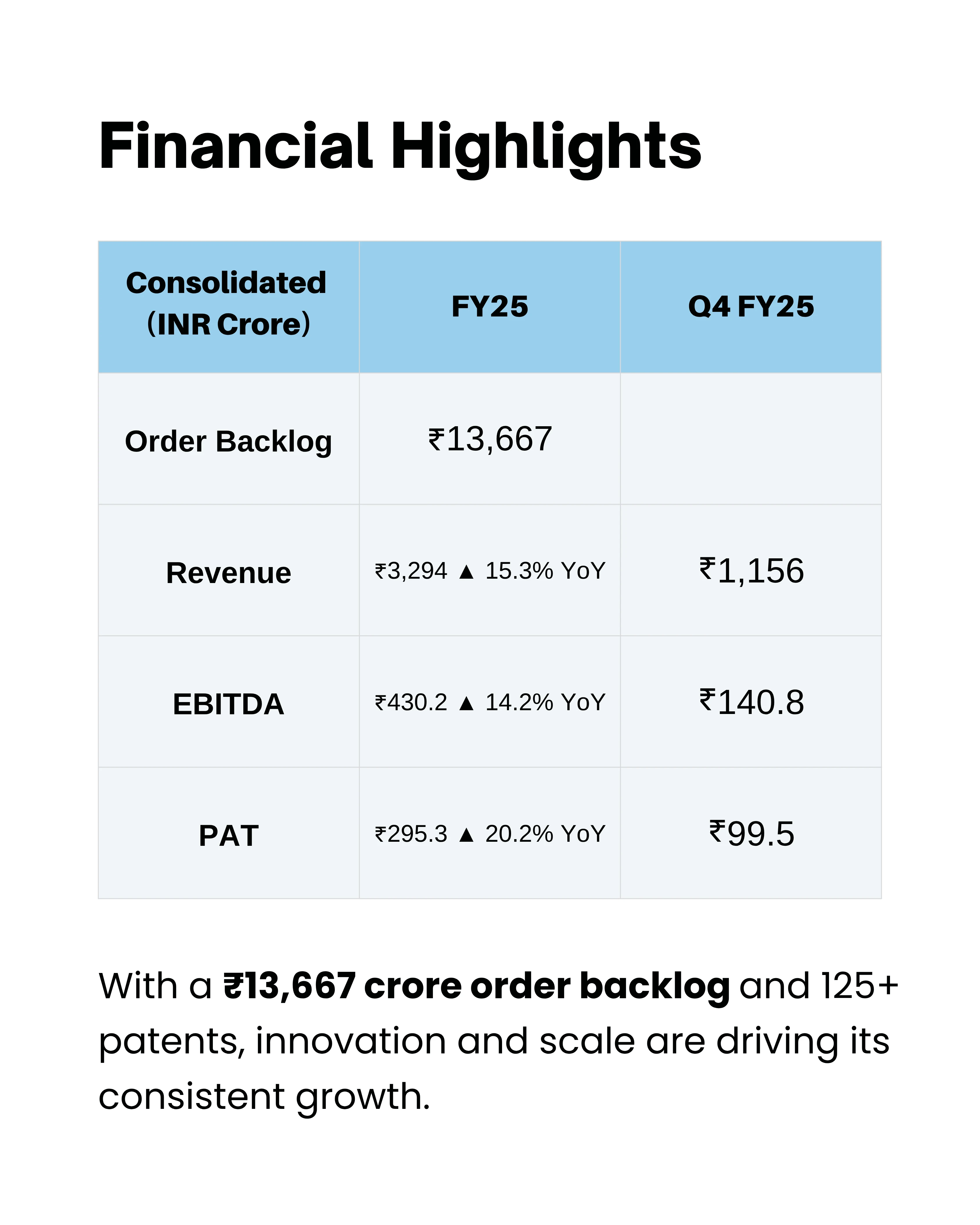Select the Order Backlog row label
The height and width of the screenshot is (1225, 980).
[229, 441]
